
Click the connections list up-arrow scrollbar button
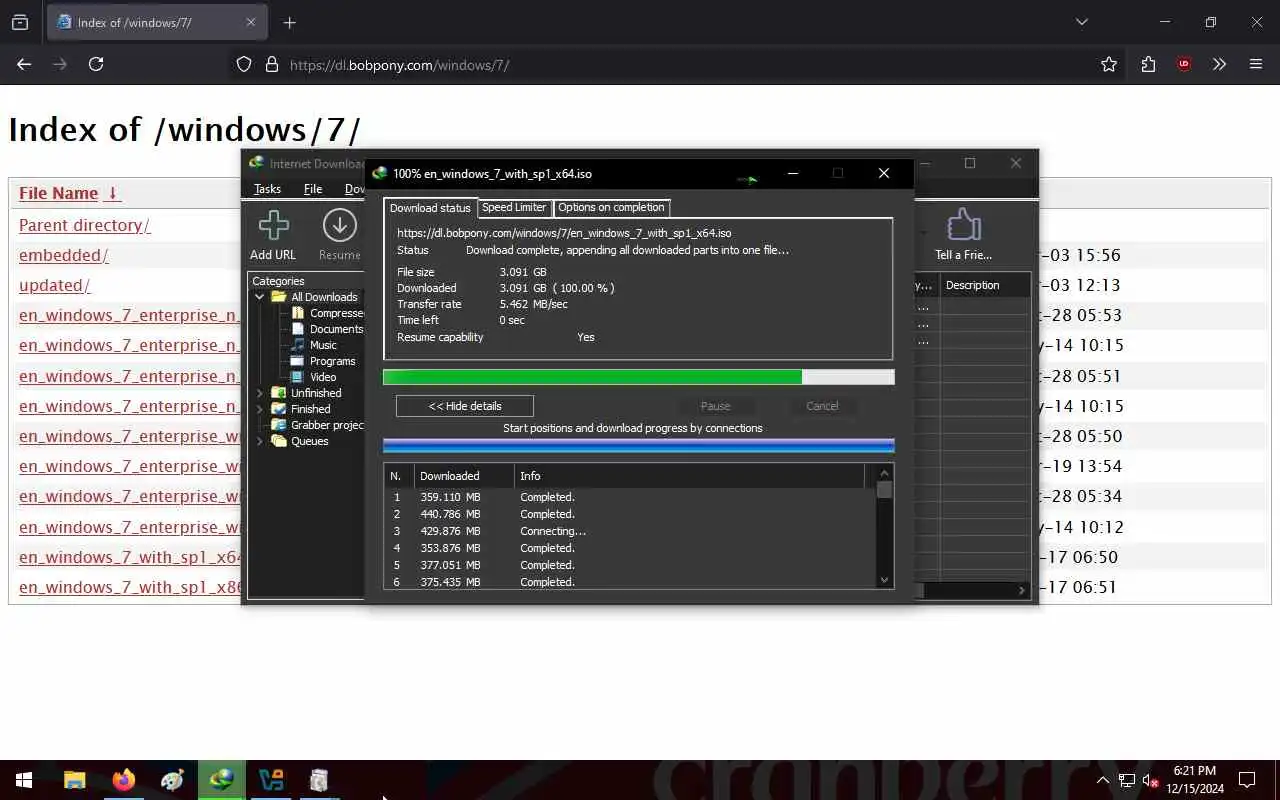[884, 473]
